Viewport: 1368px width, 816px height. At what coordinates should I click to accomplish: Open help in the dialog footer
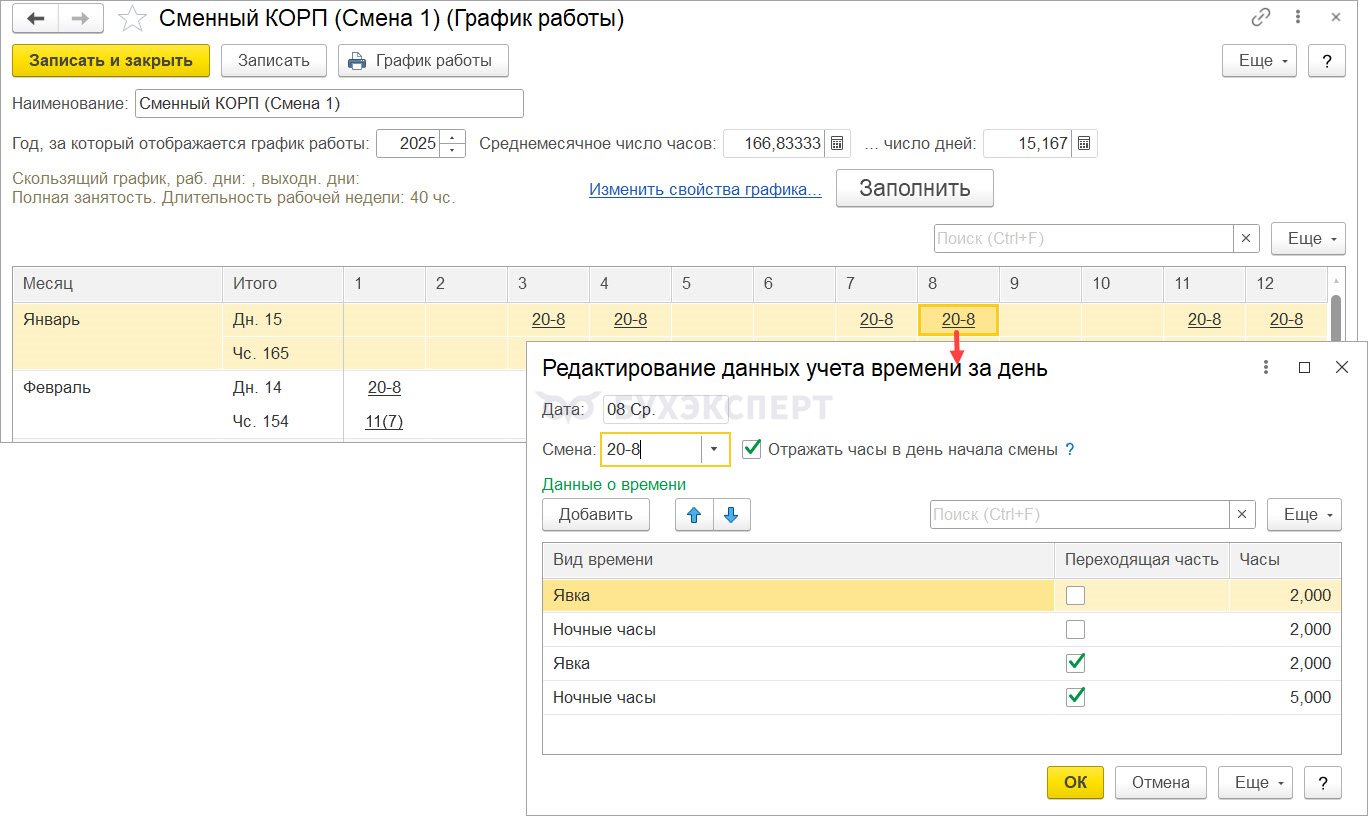click(x=1323, y=783)
